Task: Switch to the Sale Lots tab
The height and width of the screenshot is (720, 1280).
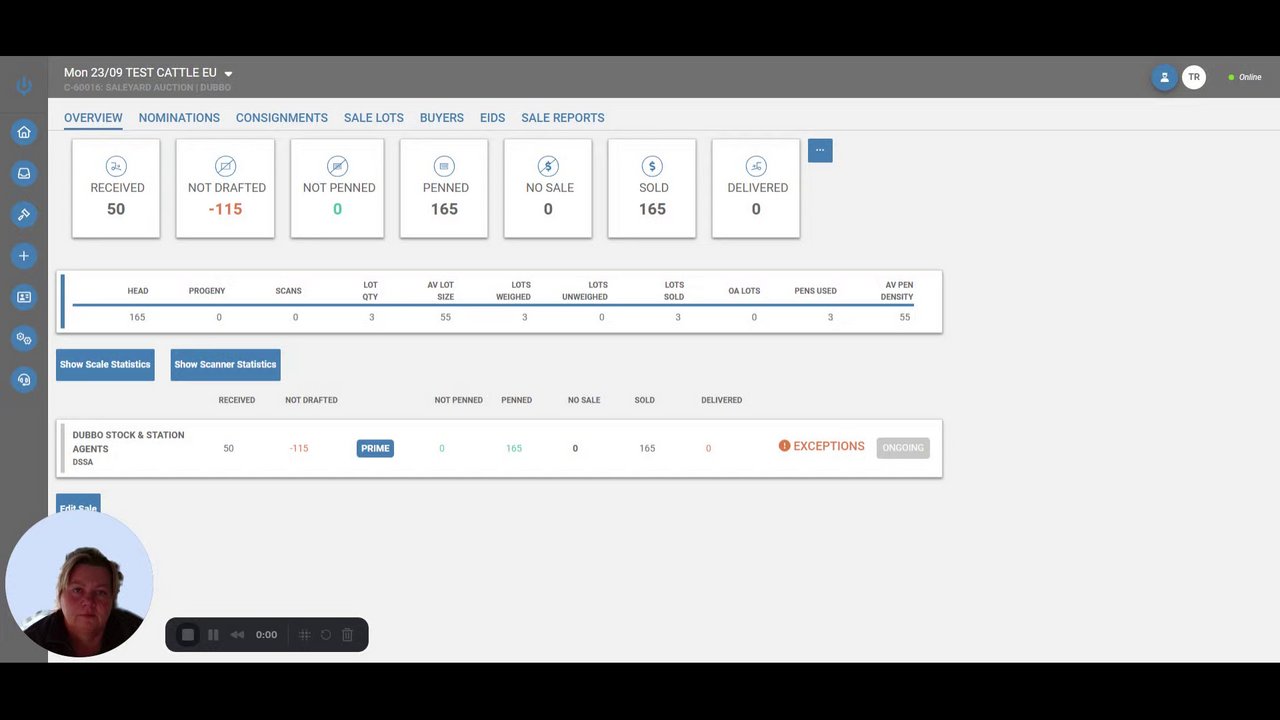Action: 374,118
